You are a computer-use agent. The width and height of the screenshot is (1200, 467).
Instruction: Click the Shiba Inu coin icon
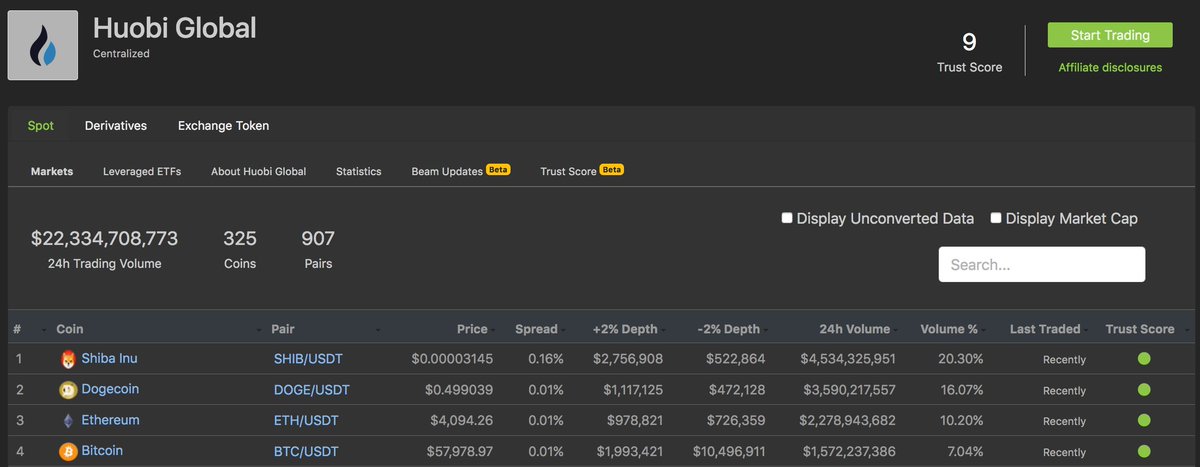(x=68, y=359)
